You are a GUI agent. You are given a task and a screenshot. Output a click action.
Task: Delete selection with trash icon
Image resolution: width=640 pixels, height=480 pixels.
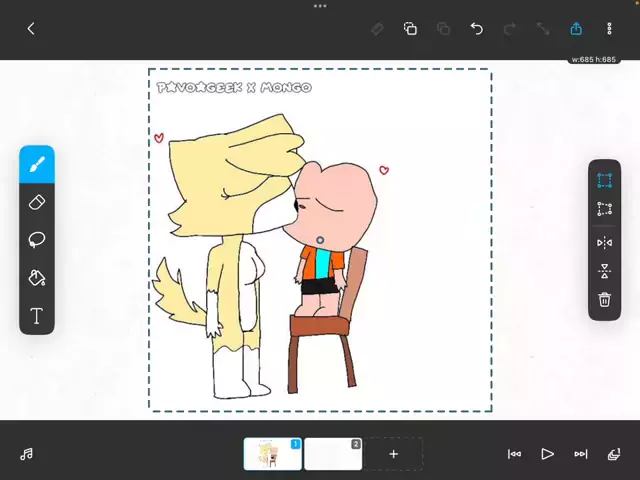(x=604, y=300)
